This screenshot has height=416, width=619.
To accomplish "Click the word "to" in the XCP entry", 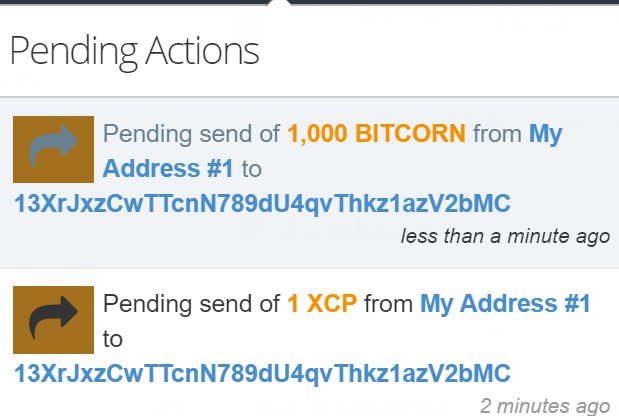I will tap(113, 339).
